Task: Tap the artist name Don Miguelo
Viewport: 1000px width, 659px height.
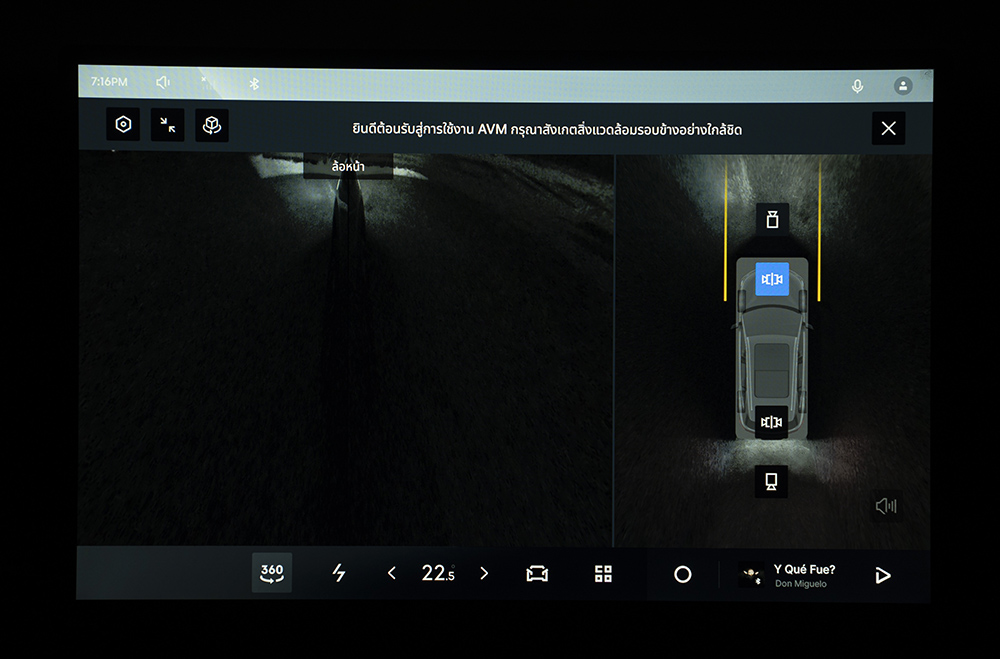Action: [800, 584]
